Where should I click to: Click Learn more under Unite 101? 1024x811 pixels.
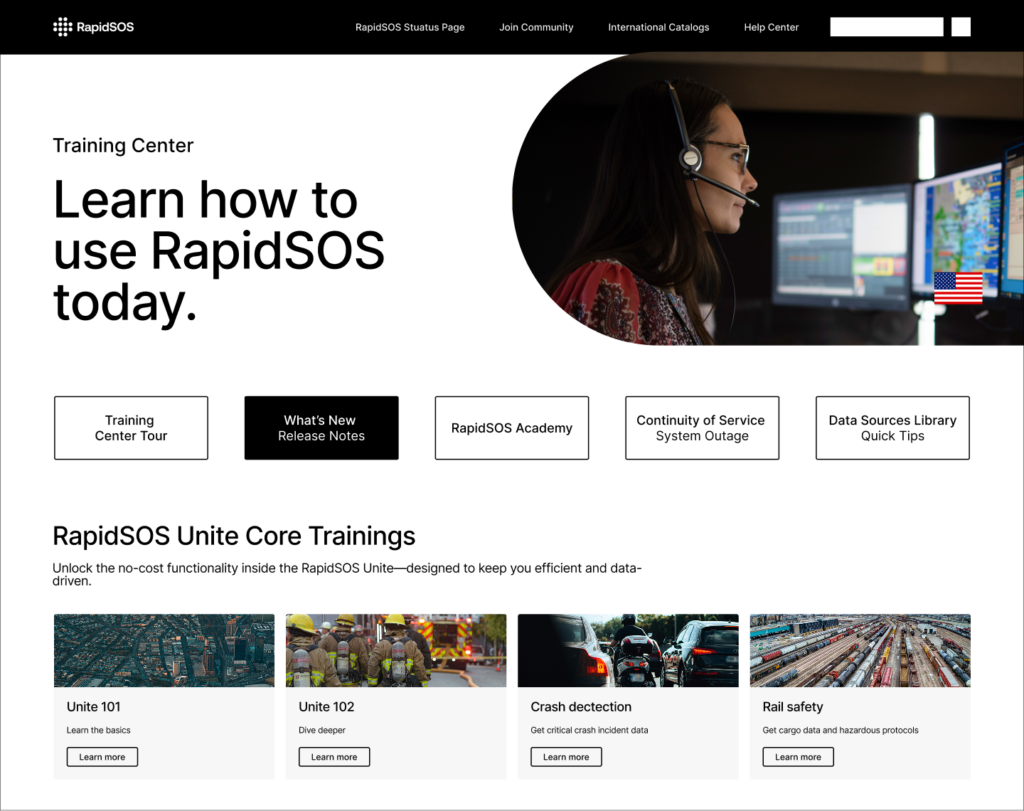click(102, 757)
